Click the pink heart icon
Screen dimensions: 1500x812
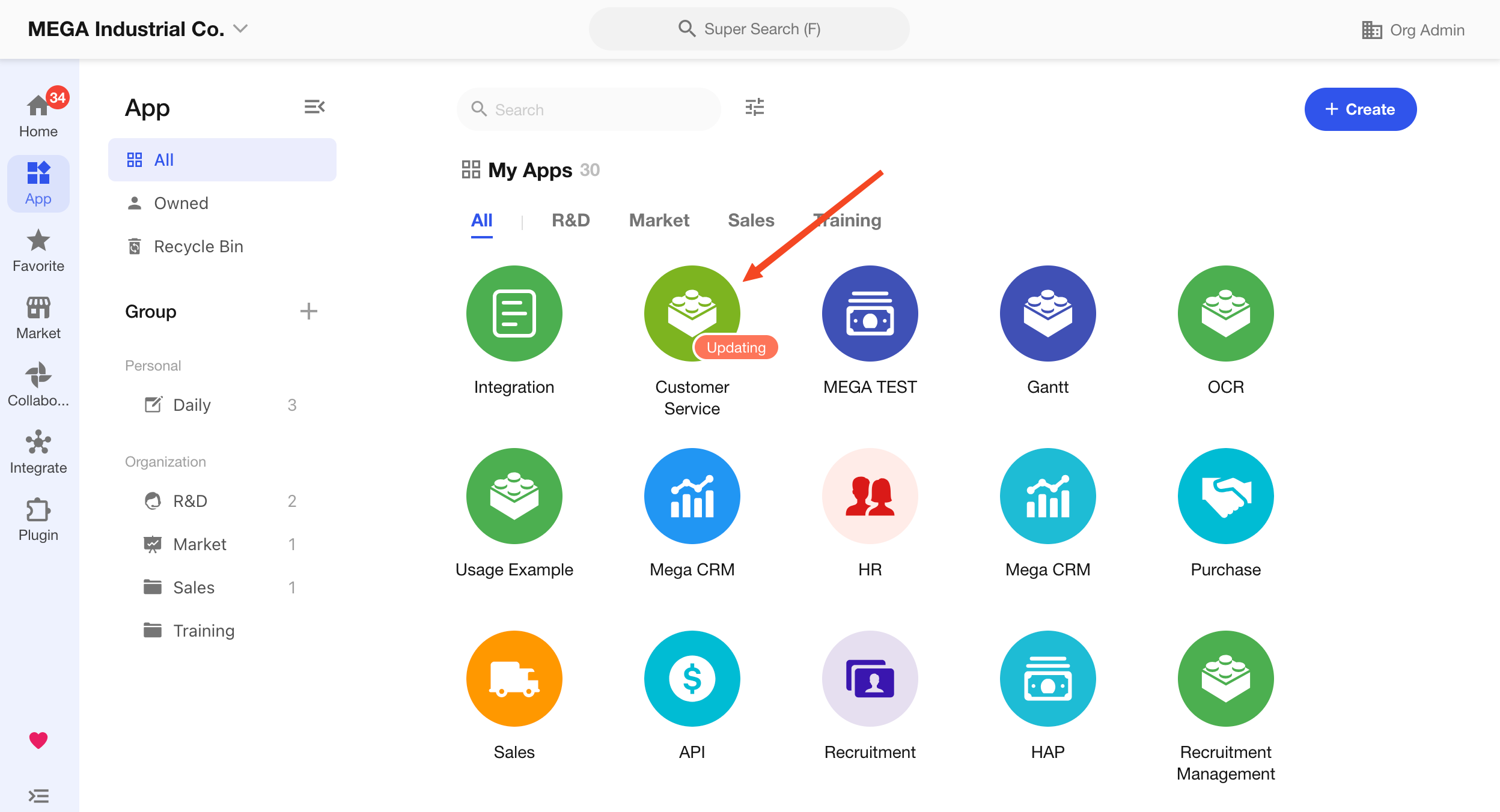[x=38, y=740]
